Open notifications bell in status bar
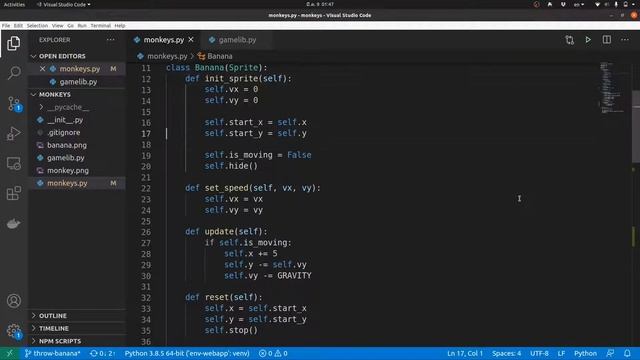Image resolution: width=640 pixels, height=360 pixels. (x=627, y=353)
